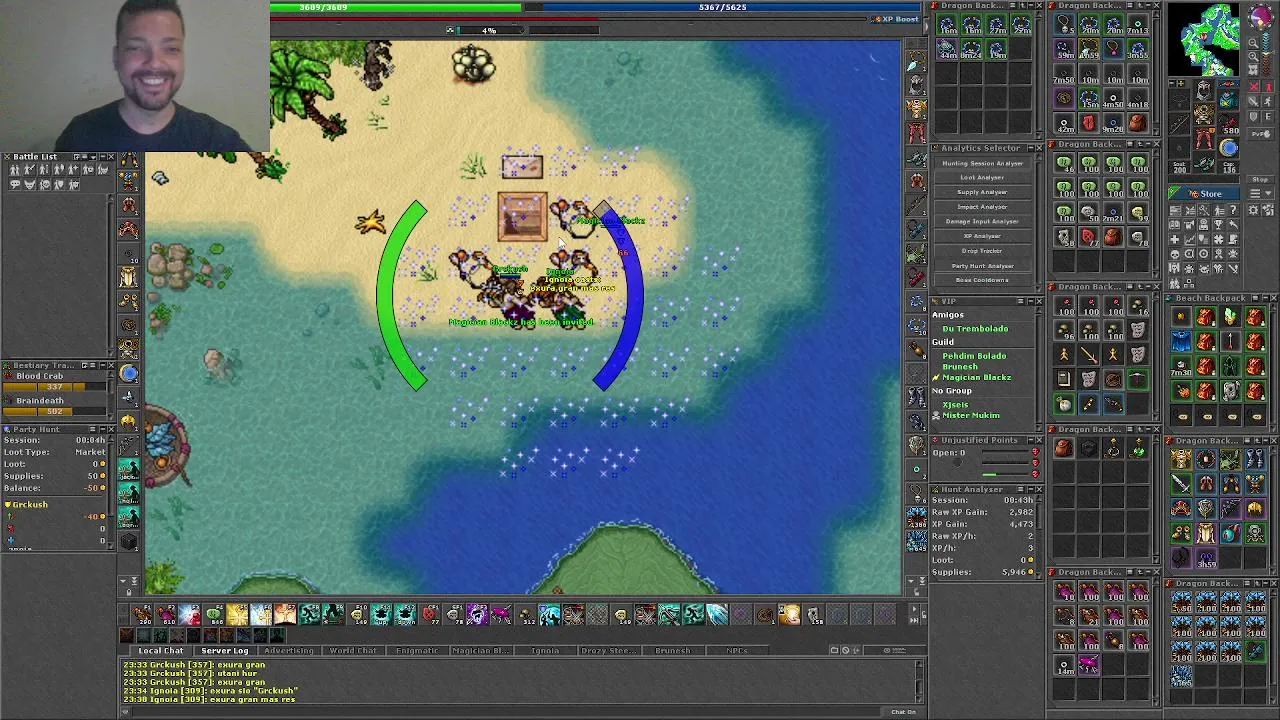Click the green health bar
This screenshot has width=1280, height=720.
394,7
